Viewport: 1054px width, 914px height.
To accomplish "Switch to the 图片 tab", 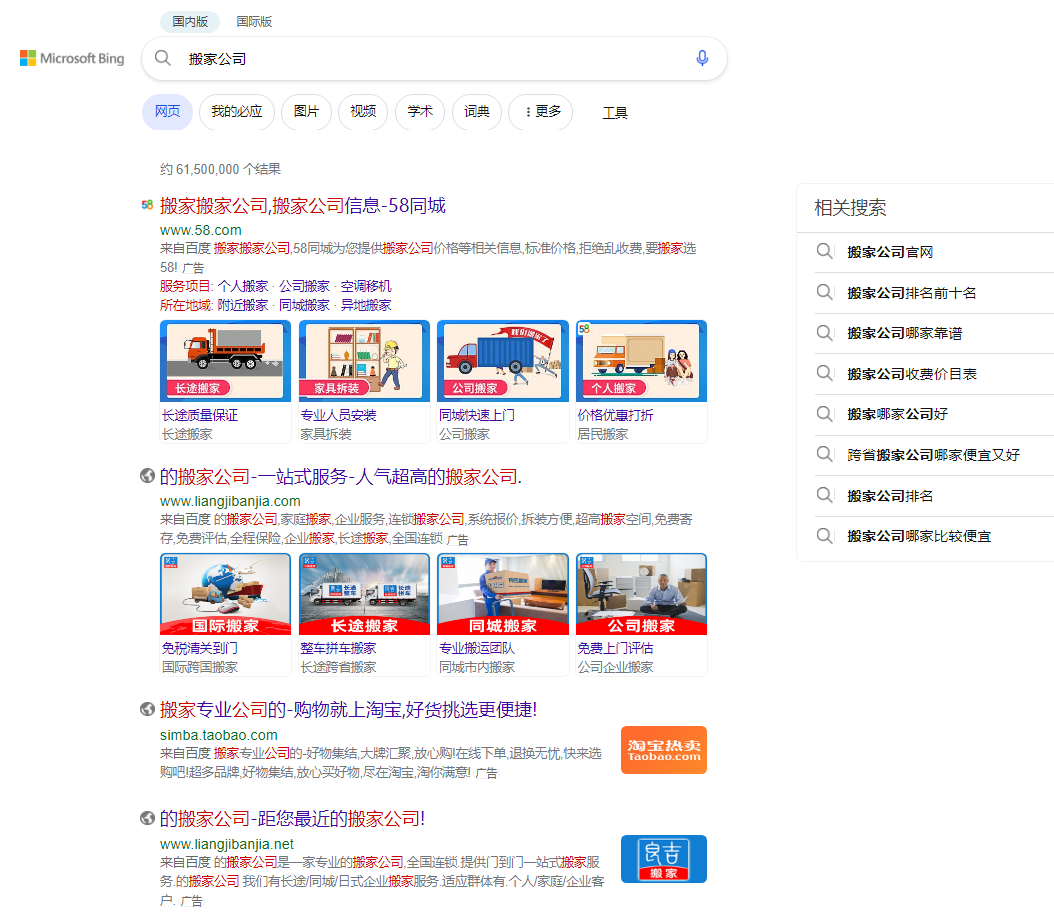I will pyautogui.click(x=306, y=112).
